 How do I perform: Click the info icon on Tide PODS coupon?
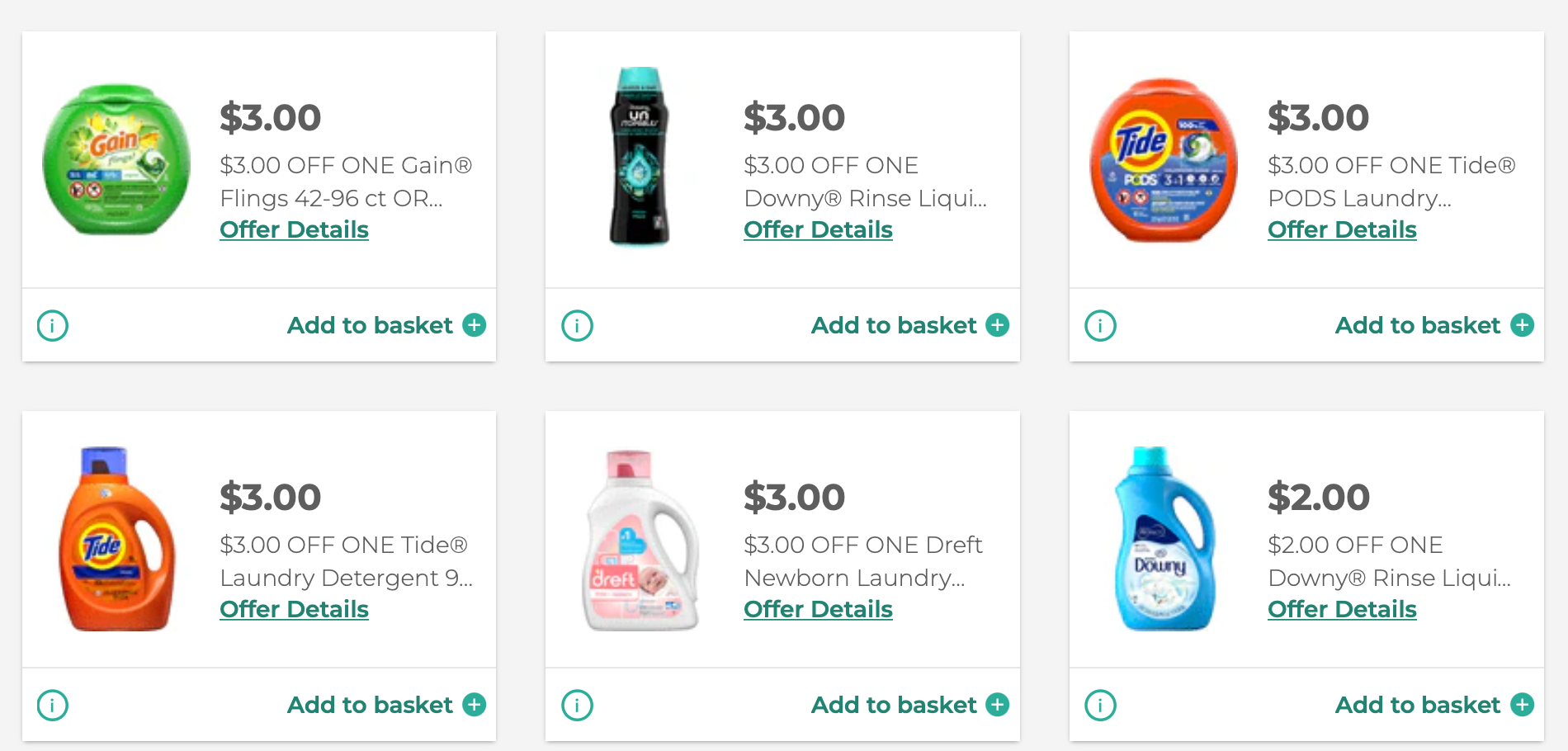(x=1100, y=325)
